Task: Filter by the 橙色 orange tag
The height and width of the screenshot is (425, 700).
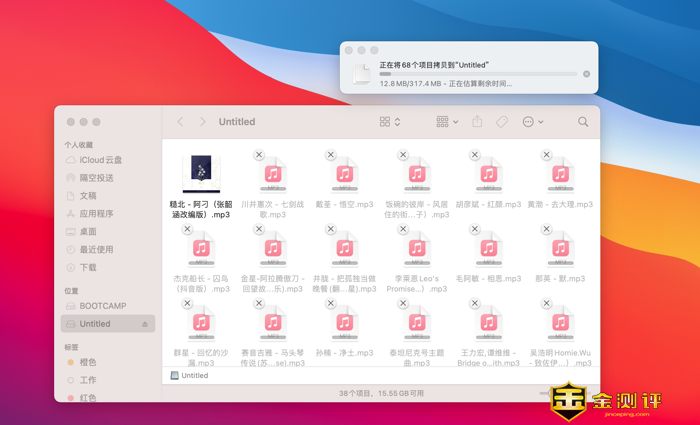Action: click(88, 363)
